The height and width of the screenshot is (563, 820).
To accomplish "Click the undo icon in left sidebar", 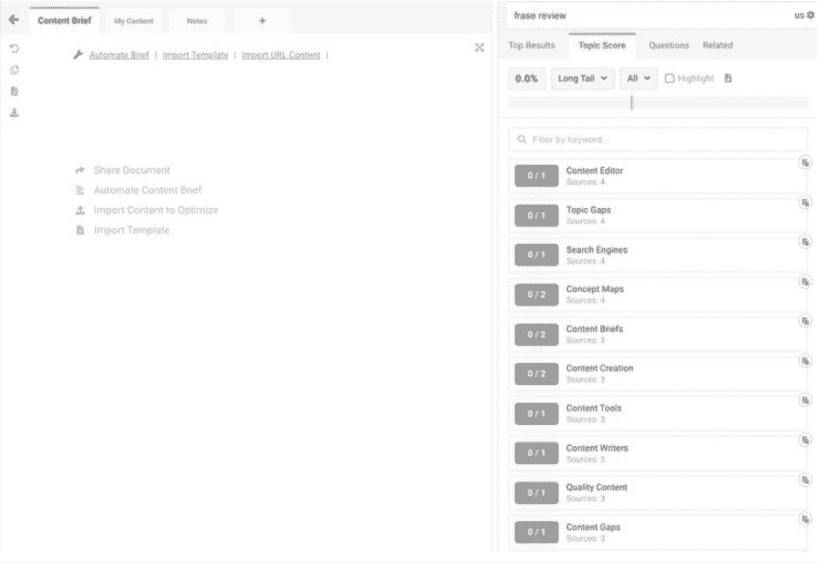I will pyautogui.click(x=15, y=48).
